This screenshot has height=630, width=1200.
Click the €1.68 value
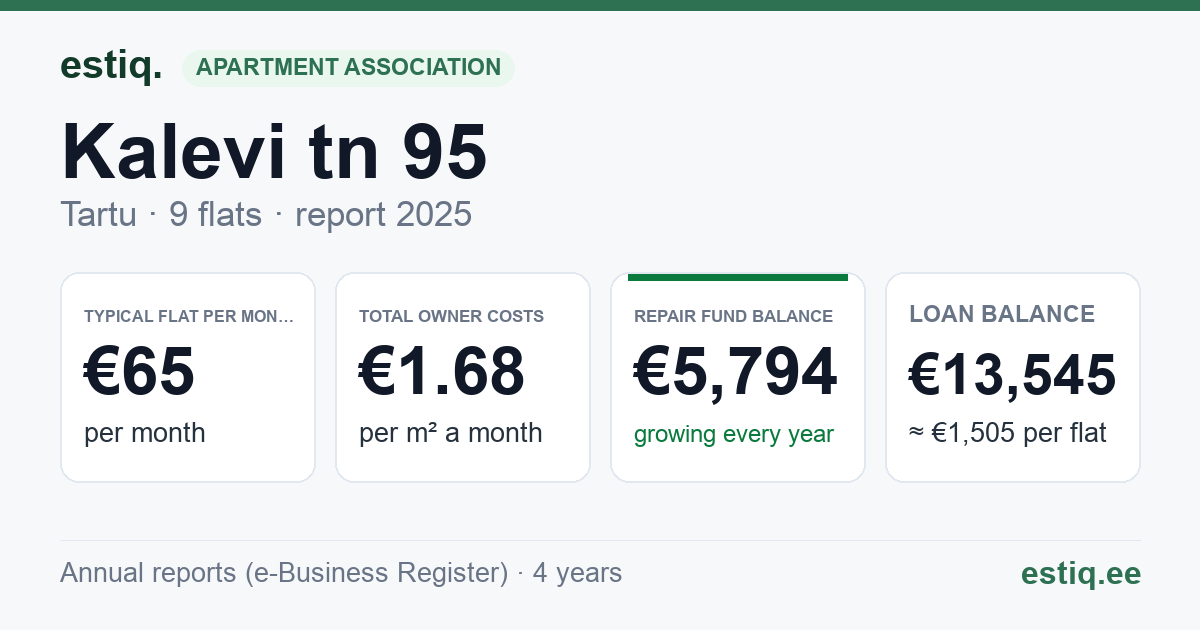tap(442, 373)
